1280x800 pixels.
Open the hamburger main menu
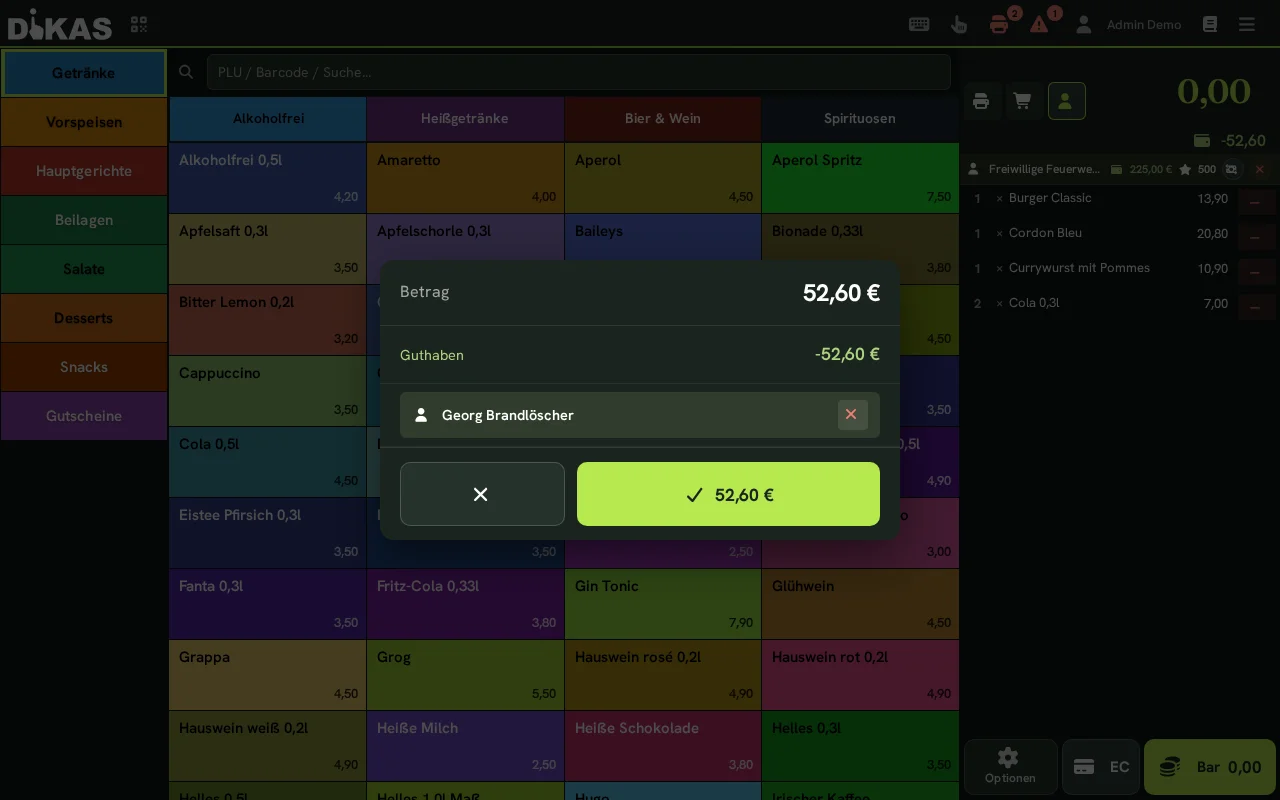pyautogui.click(x=1247, y=25)
